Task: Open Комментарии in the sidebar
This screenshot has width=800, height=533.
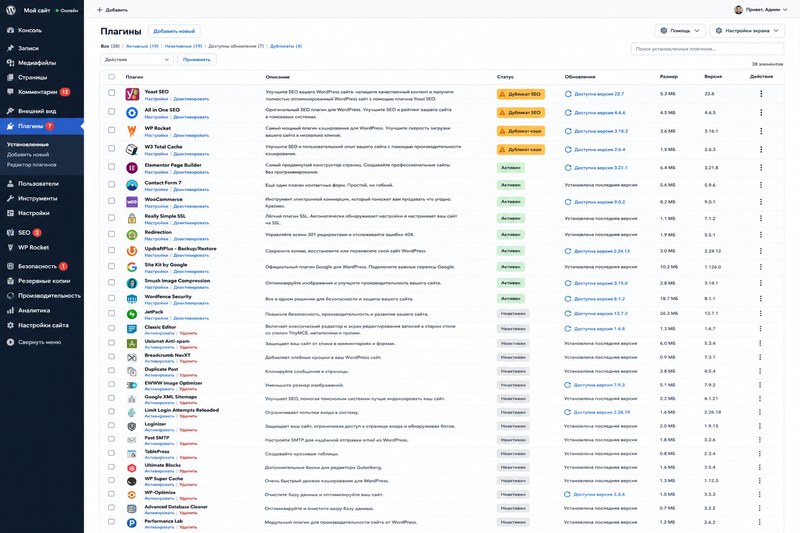Action: [38, 92]
